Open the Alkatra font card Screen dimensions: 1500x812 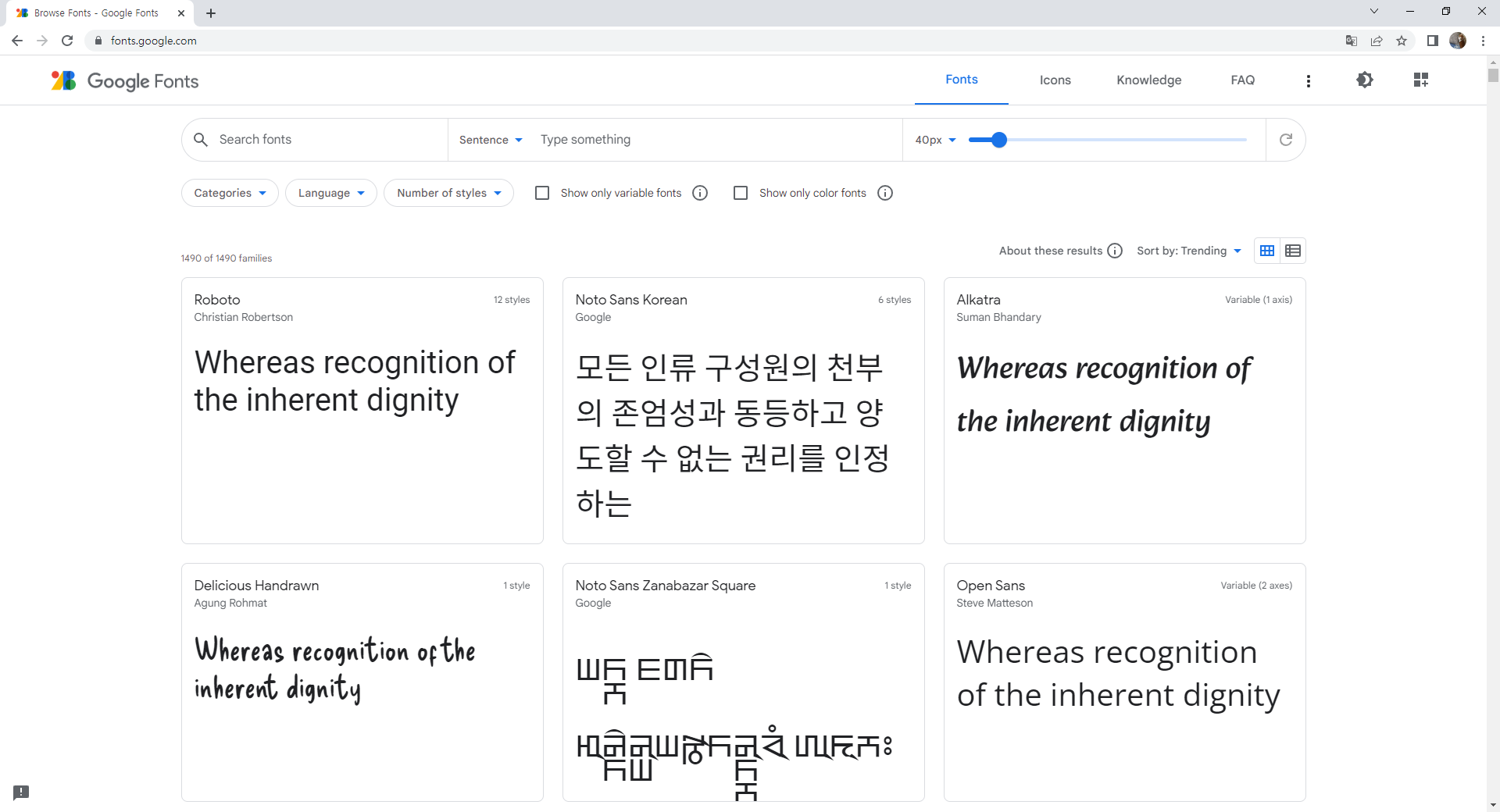(x=1125, y=411)
